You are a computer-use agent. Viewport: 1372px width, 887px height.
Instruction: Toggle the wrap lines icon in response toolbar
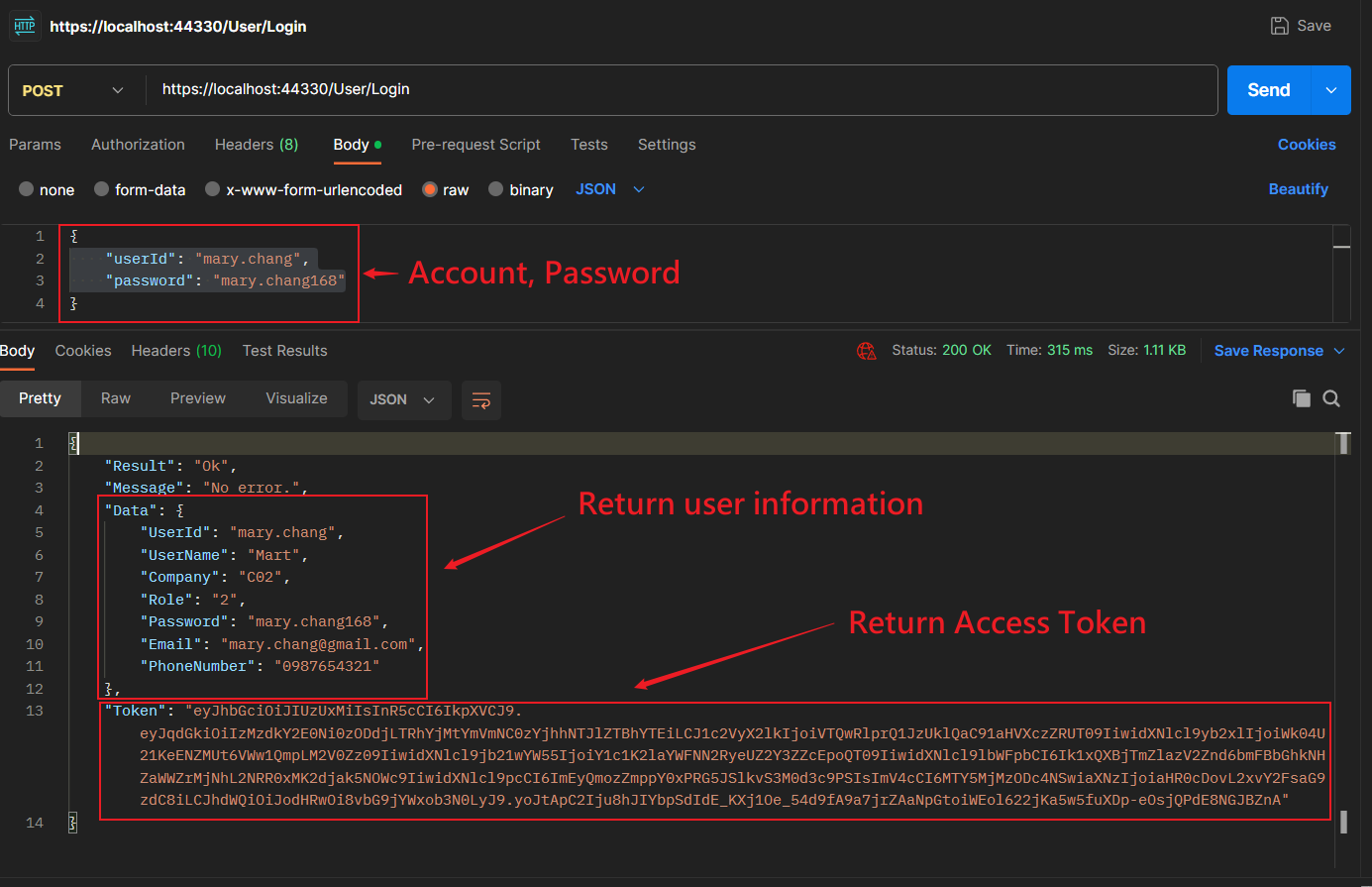[481, 399]
